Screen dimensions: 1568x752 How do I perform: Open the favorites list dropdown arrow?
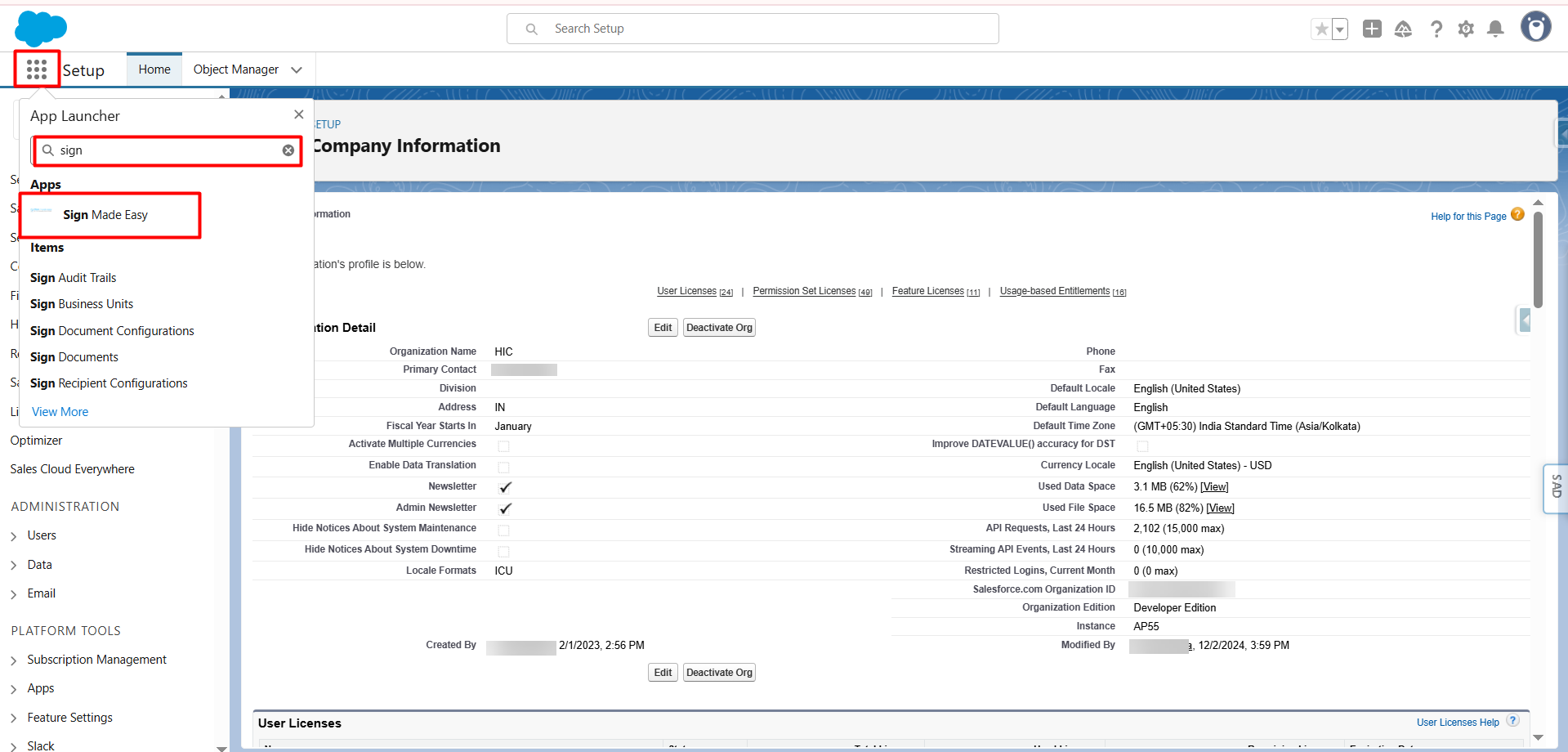1339,29
